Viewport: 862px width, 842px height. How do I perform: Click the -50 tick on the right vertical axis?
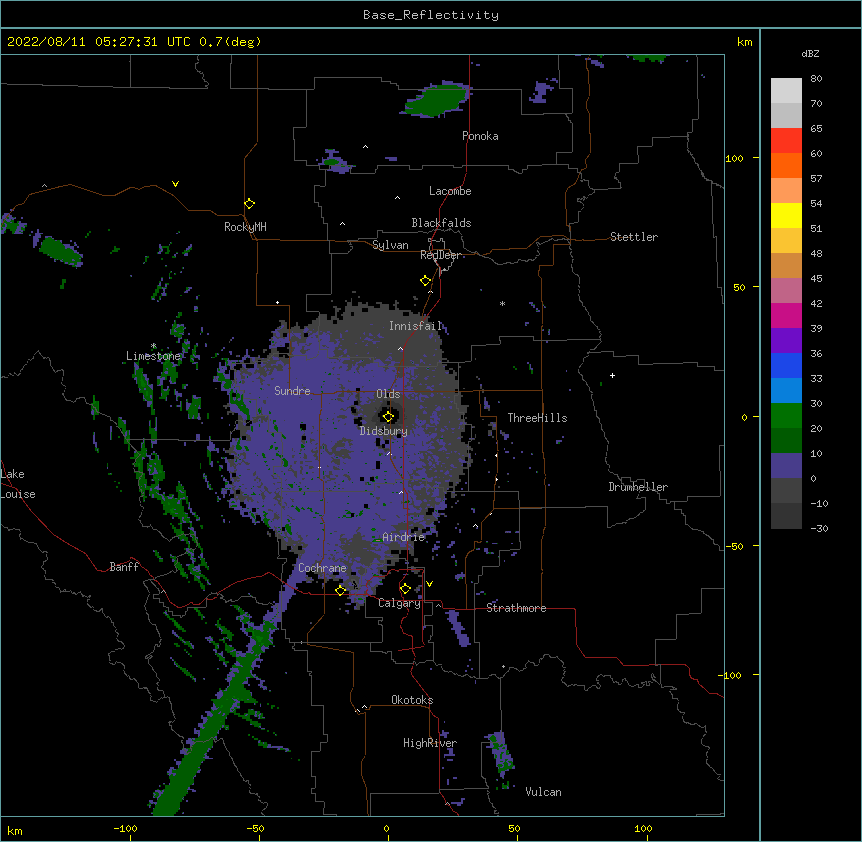point(734,546)
